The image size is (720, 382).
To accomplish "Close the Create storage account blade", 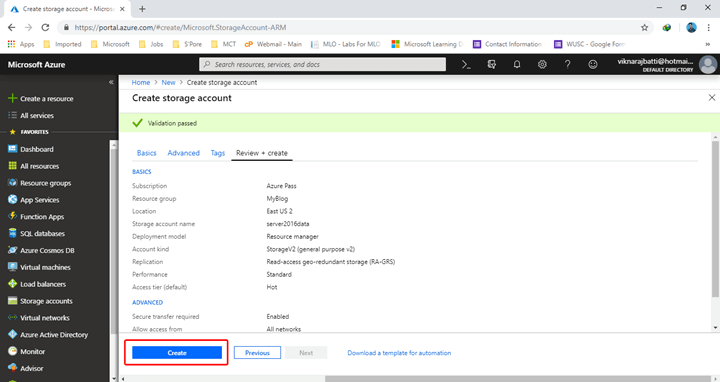I will coord(712,98).
